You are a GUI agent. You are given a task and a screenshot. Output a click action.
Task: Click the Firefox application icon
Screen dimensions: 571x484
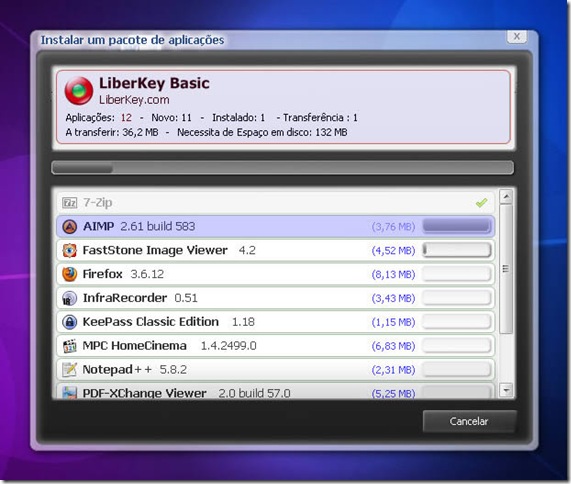pyautogui.click(x=70, y=274)
